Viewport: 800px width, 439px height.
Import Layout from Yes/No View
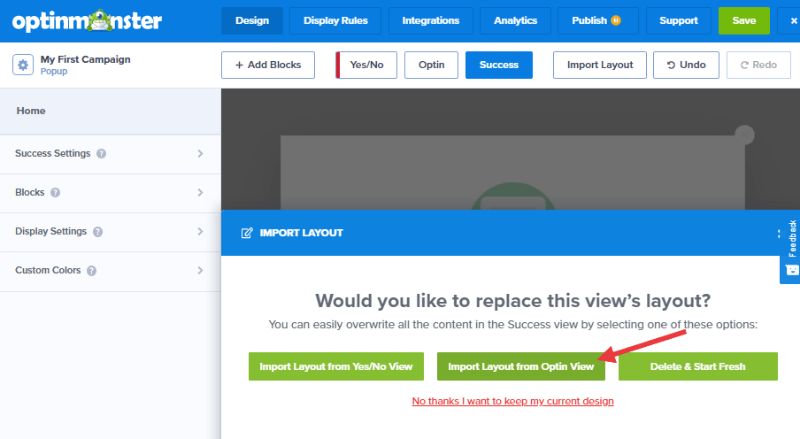336,367
